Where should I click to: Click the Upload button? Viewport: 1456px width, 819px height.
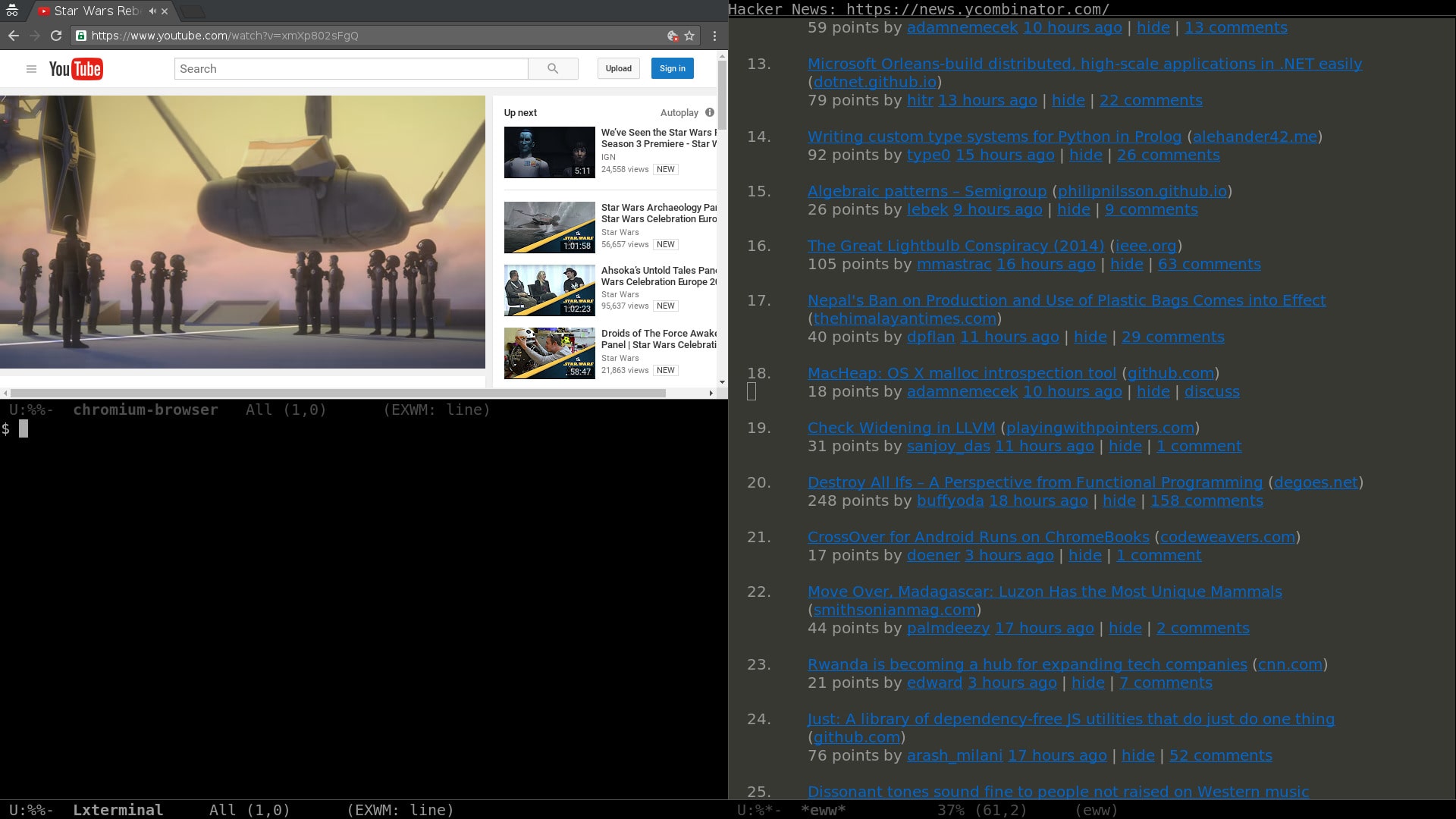coord(619,68)
